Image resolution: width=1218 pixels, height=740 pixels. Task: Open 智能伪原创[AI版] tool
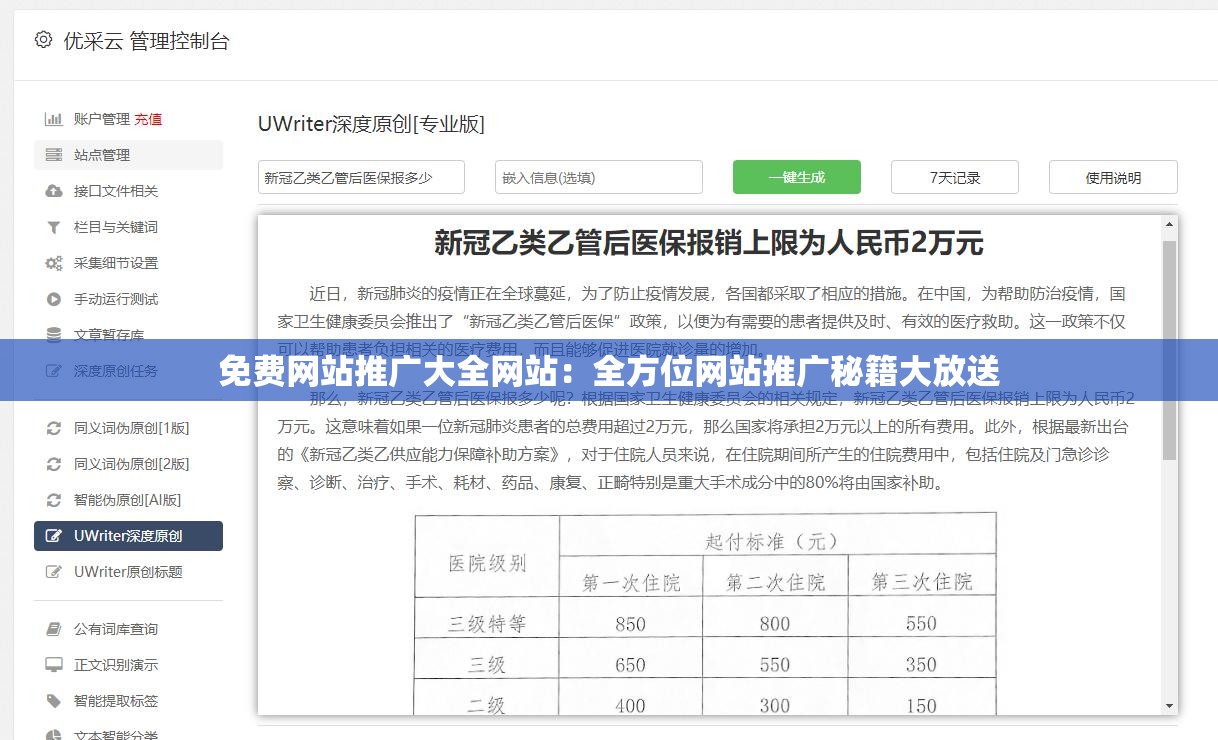[x=128, y=500]
